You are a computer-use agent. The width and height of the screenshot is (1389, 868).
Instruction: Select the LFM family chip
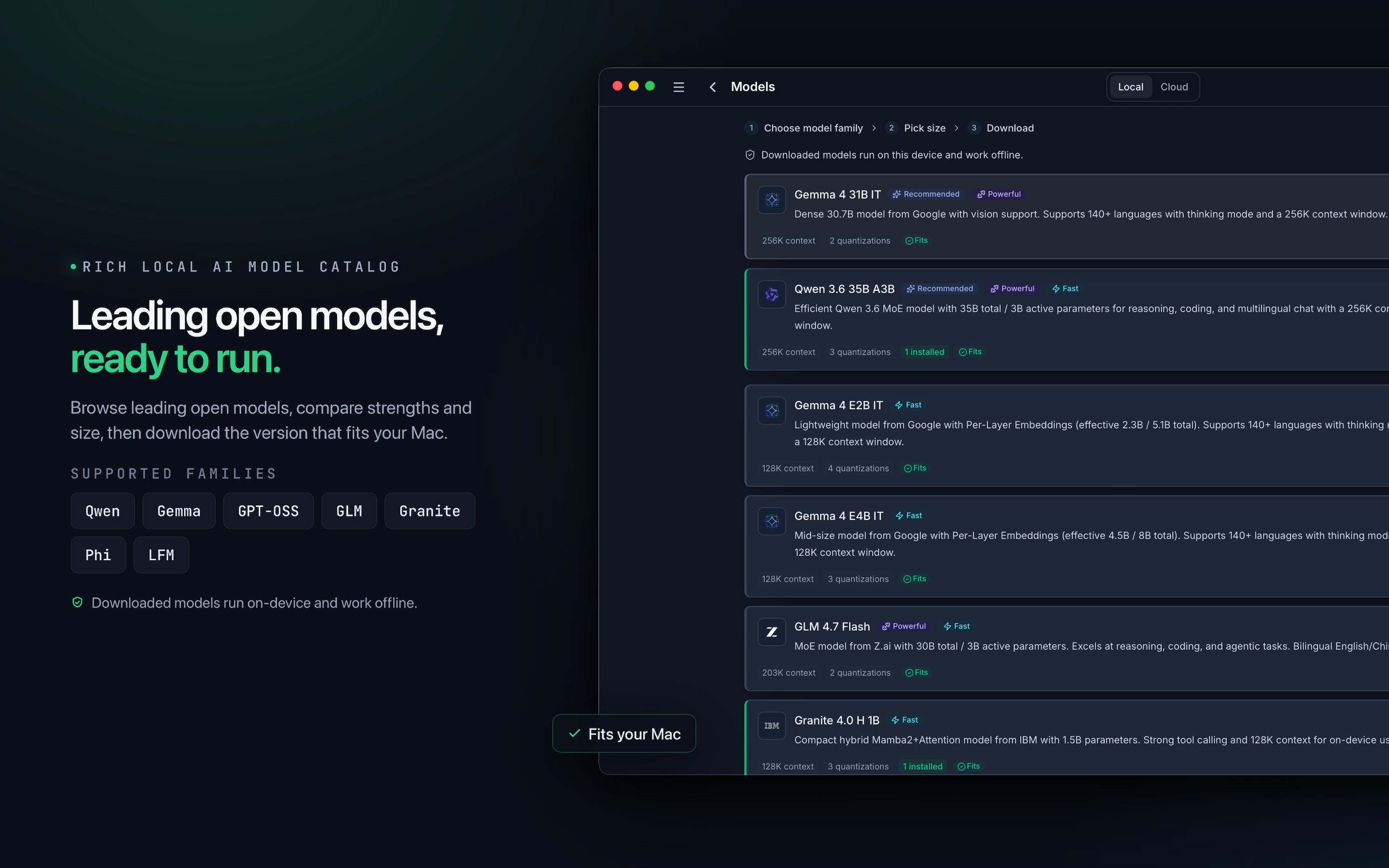pyautogui.click(x=161, y=555)
